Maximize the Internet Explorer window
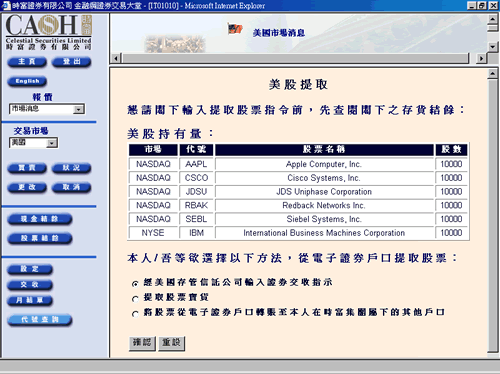Image resolution: width=500 pixels, height=374 pixels. (x=482, y=6)
